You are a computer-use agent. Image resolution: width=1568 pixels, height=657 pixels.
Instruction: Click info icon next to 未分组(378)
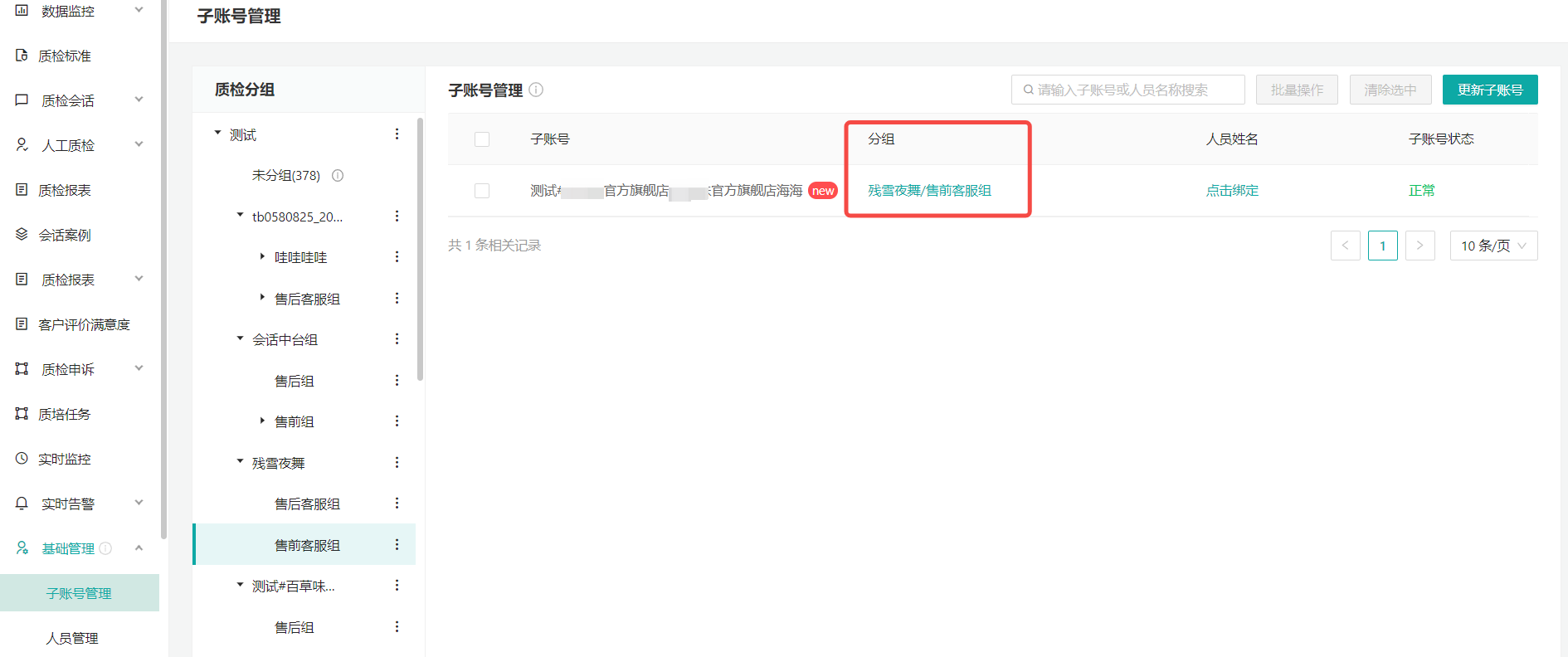[x=338, y=176]
